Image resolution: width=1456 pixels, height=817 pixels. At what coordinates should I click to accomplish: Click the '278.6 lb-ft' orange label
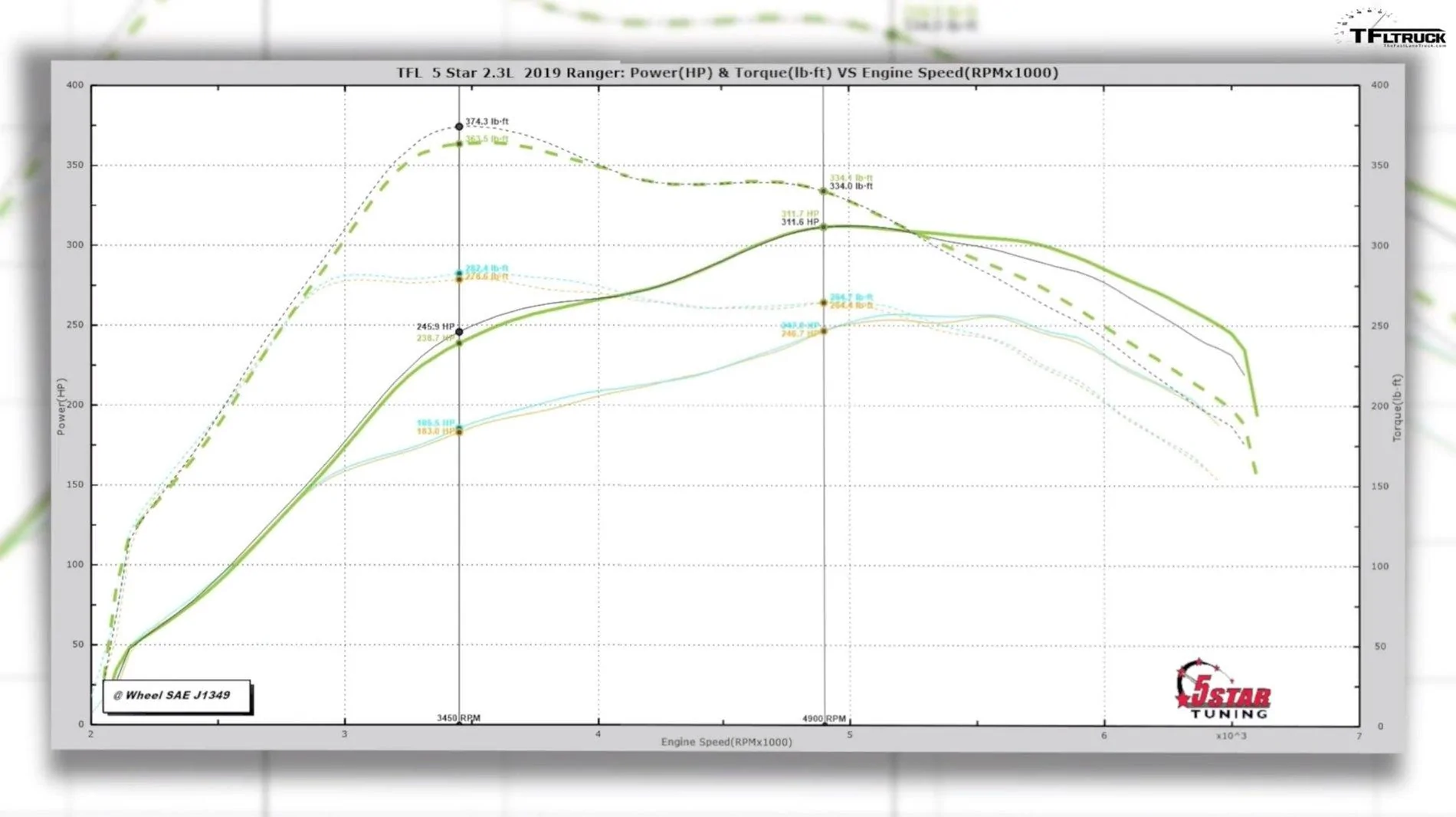tap(487, 277)
